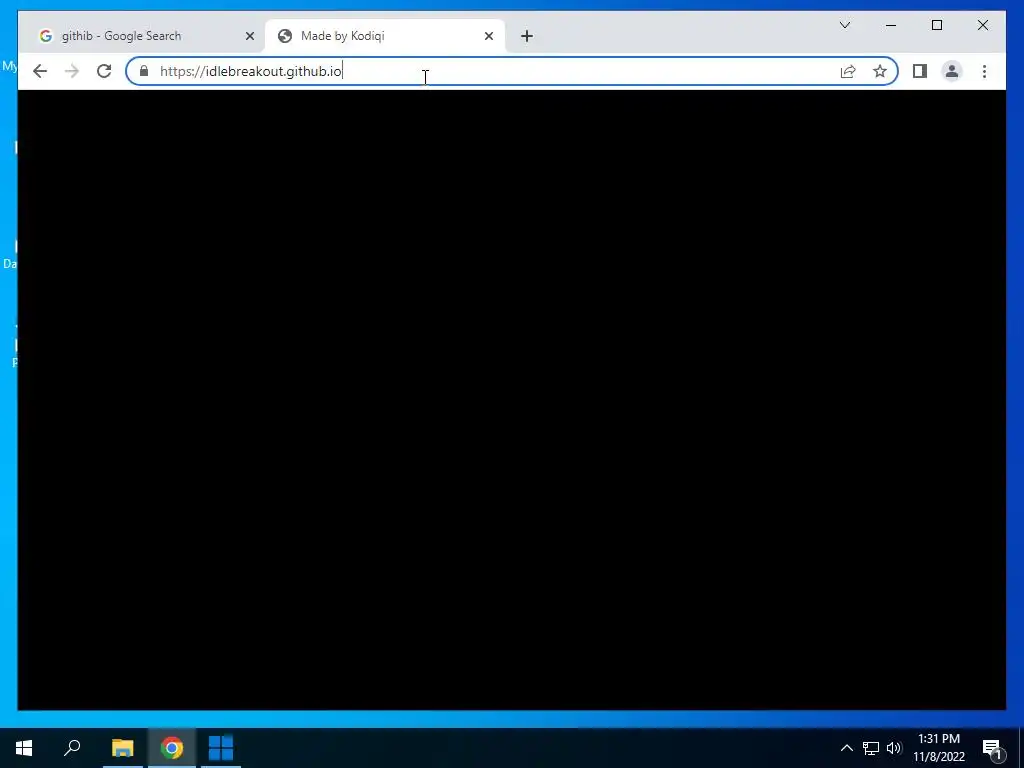Viewport: 1024px width, 768px height.
Task: Maximize the Chrome window
Action: [936, 25]
